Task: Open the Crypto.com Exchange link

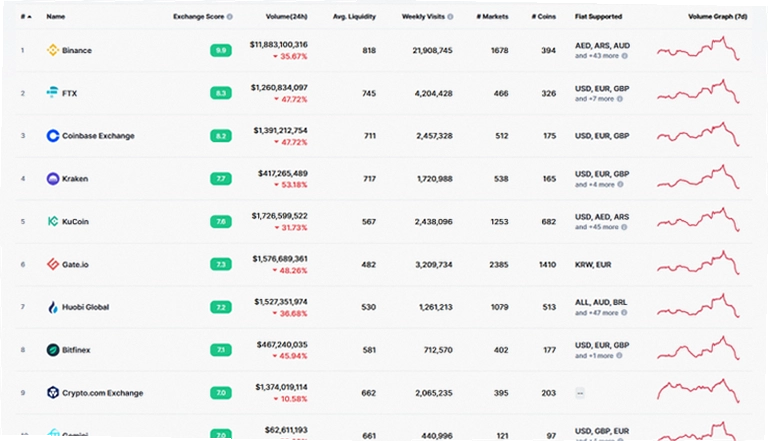Action: point(102,392)
